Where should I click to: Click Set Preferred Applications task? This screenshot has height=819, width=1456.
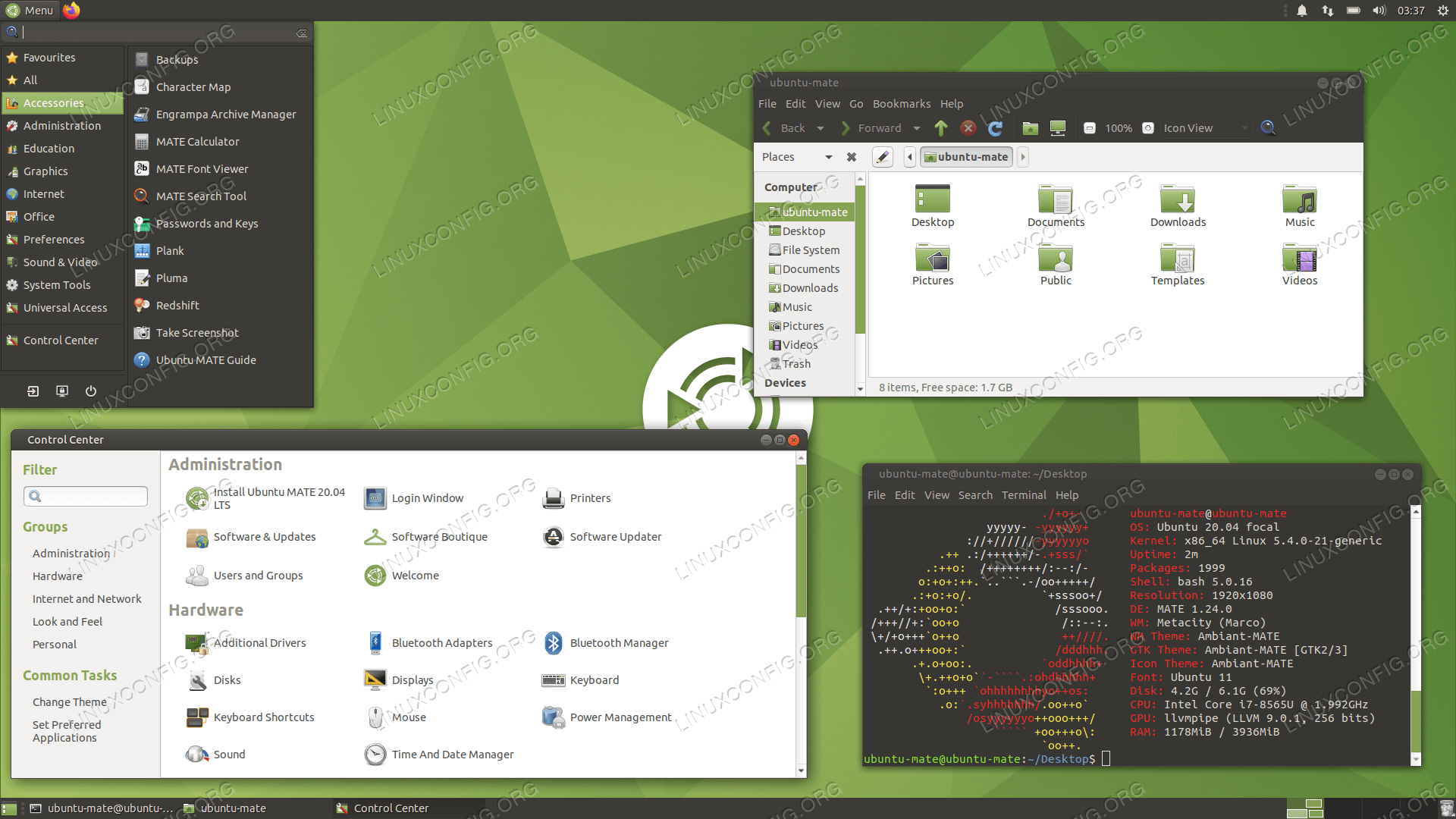pos(67,731)
